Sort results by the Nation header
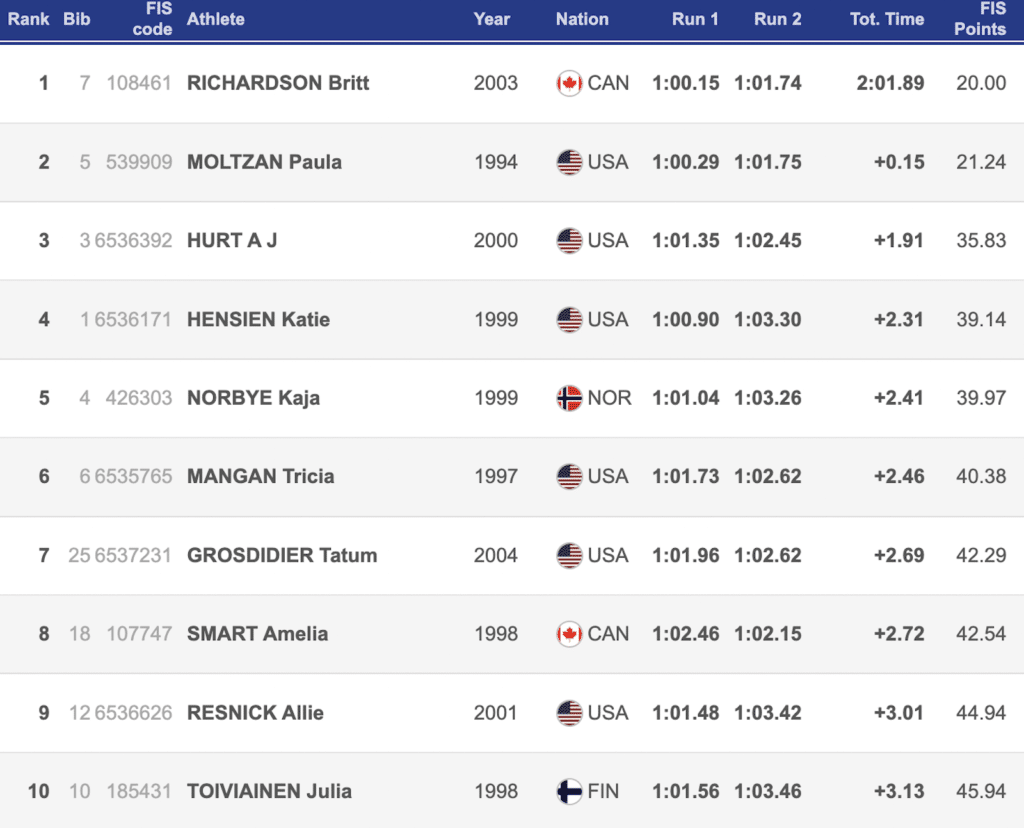The image size is (1024, 828). coord(582,19)
